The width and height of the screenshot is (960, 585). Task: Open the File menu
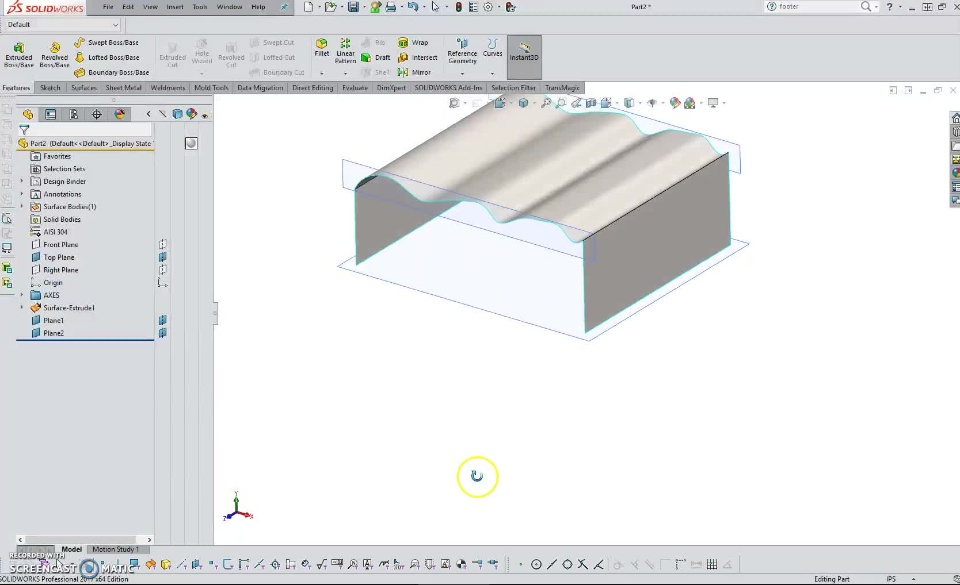click(x=108, y=7)
